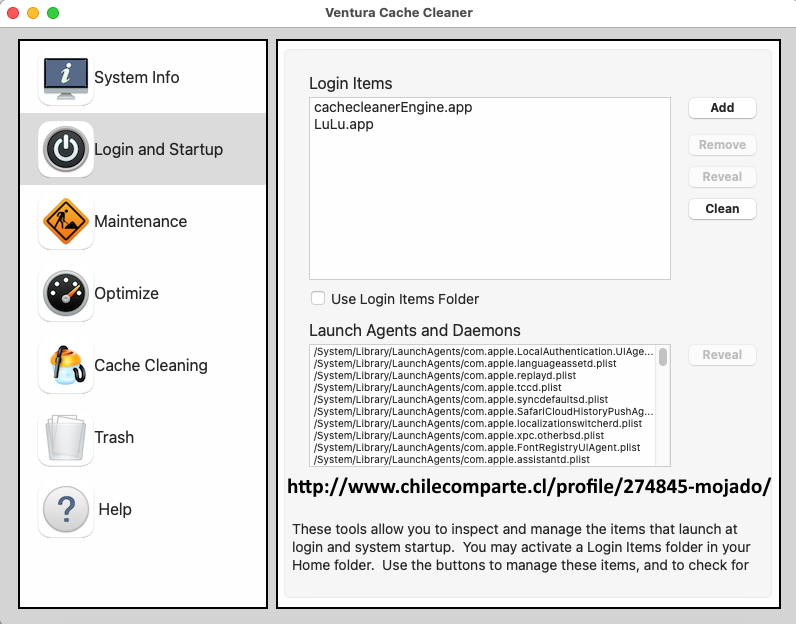
Task: Open the Maintenance construction sign icon
Action: click(66, 221)
